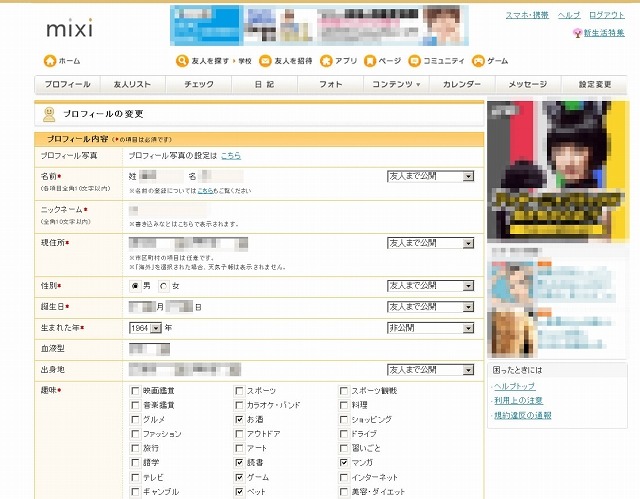Check the 映画鑑賞 checkbox

pyautogui.click(x=135, y=391)
